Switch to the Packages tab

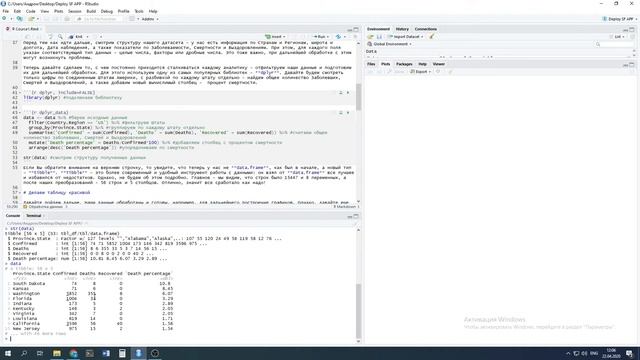point(404,64)
